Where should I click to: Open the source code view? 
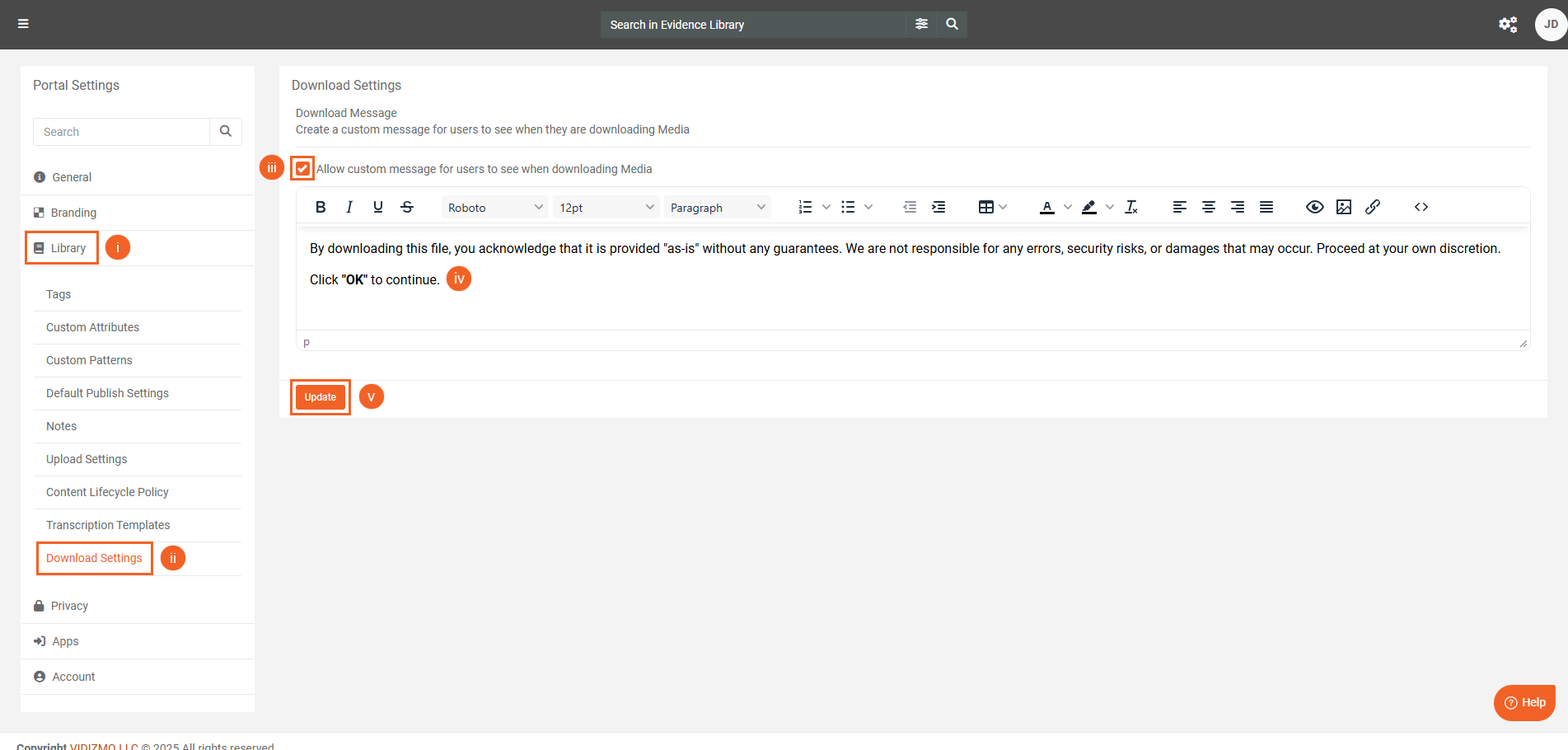1421,207
